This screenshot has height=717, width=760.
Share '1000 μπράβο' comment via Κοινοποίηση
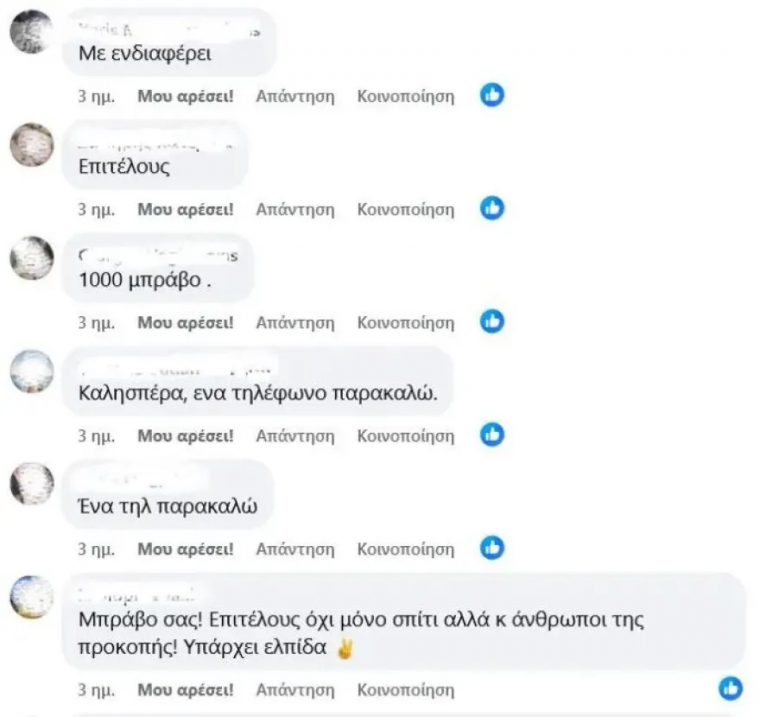(406, 323)
